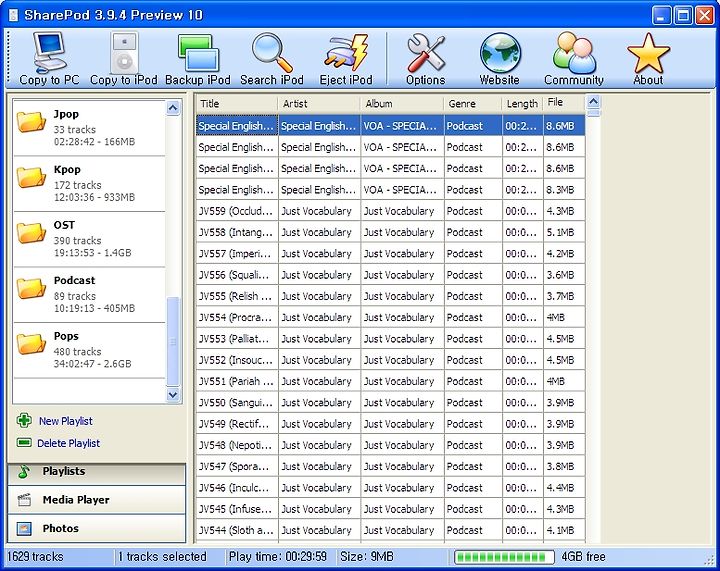This screenshot has height=571, width=720.
Task: Select the Pops playlist folder icon
Action: click(31, 343)
